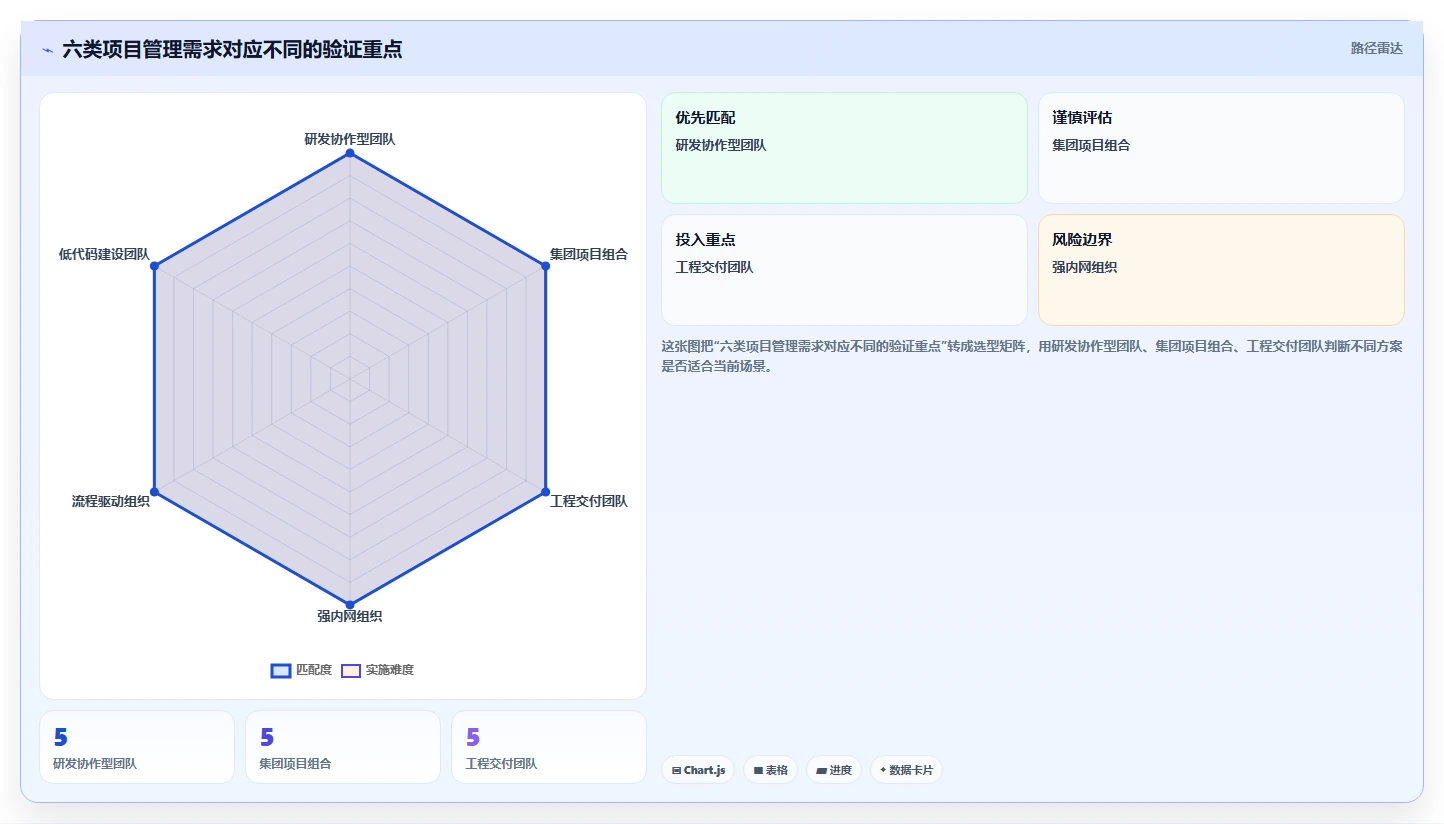Toggle the 实施难度 legend swatch
Image resolution: width=1444 pixels, height=824 pixels.
[351, 670]
